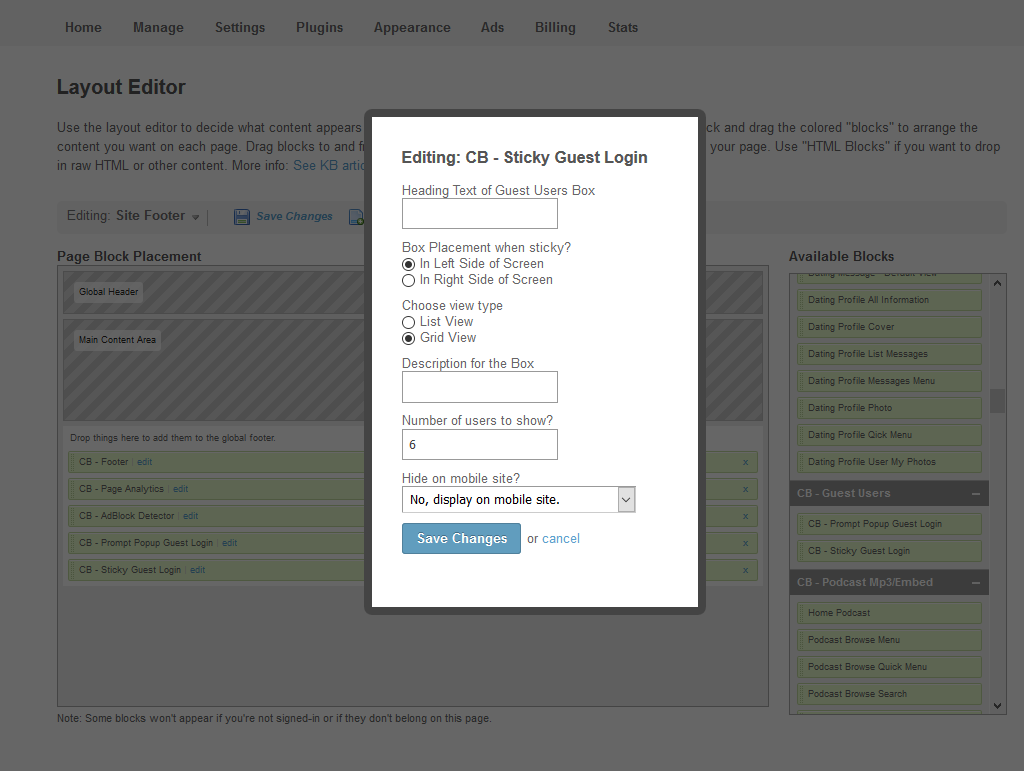The image size is (1024, 771).
Task: Open the Hide on mobile site dropdown
Action: [518, 499]
